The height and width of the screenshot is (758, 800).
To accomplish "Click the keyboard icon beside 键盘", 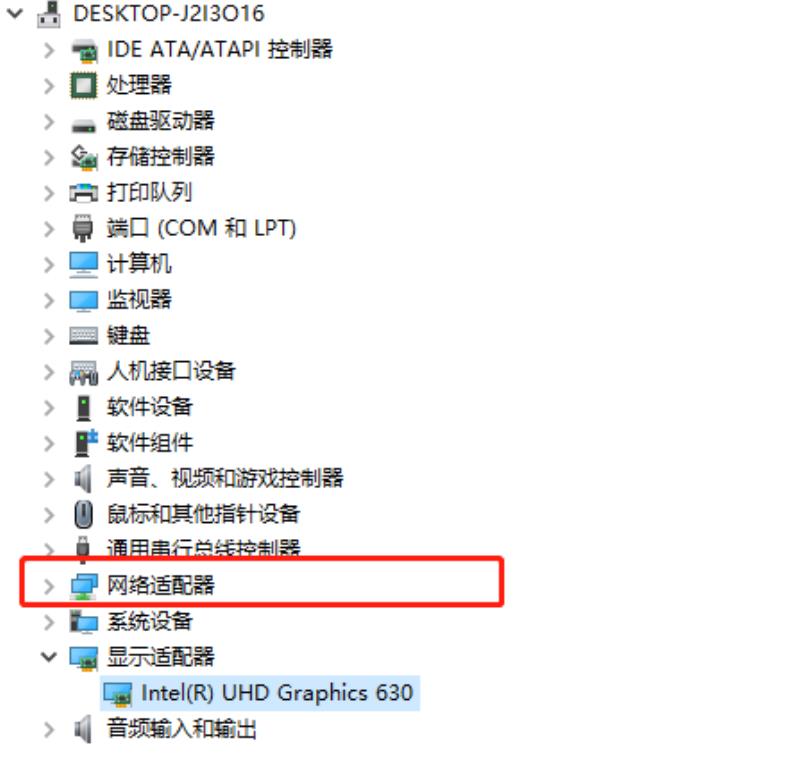I will pyautogui.click(x=83, y=336).
